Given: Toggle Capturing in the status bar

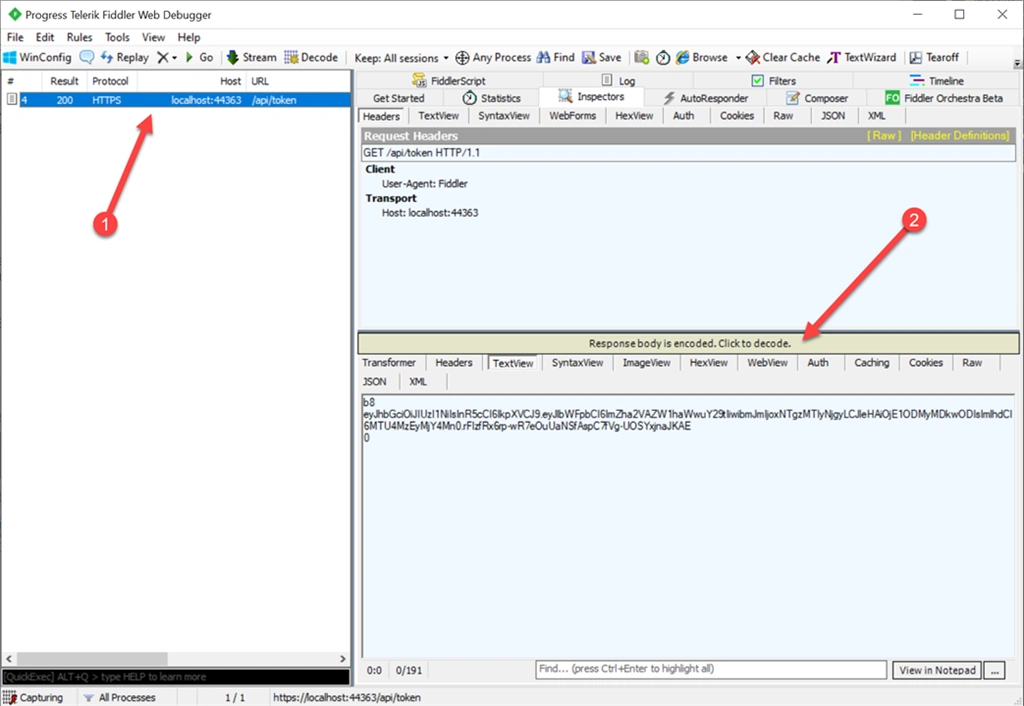Looking at the screenshot, I should point(33,698).
